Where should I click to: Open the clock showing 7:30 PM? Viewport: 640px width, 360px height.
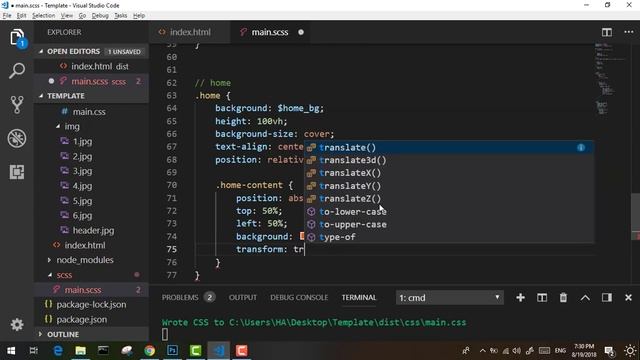tap(584, 351)
